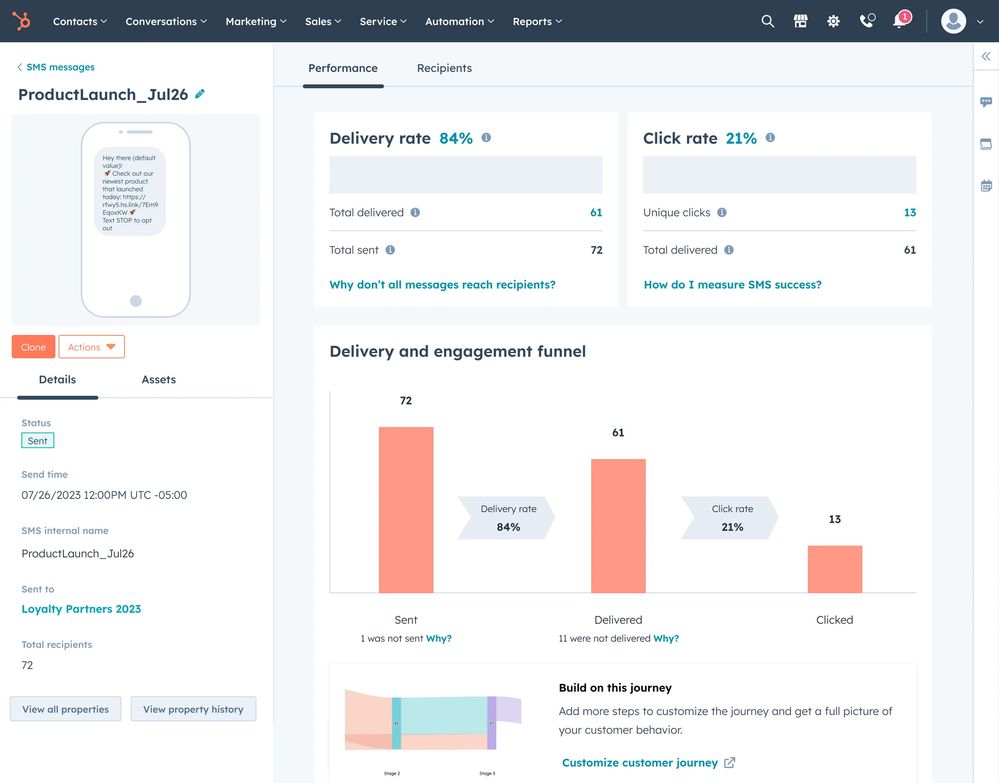This screenshot has width=999, height=783.
Task: Open the global search magnifying glass
Action: 766,20
